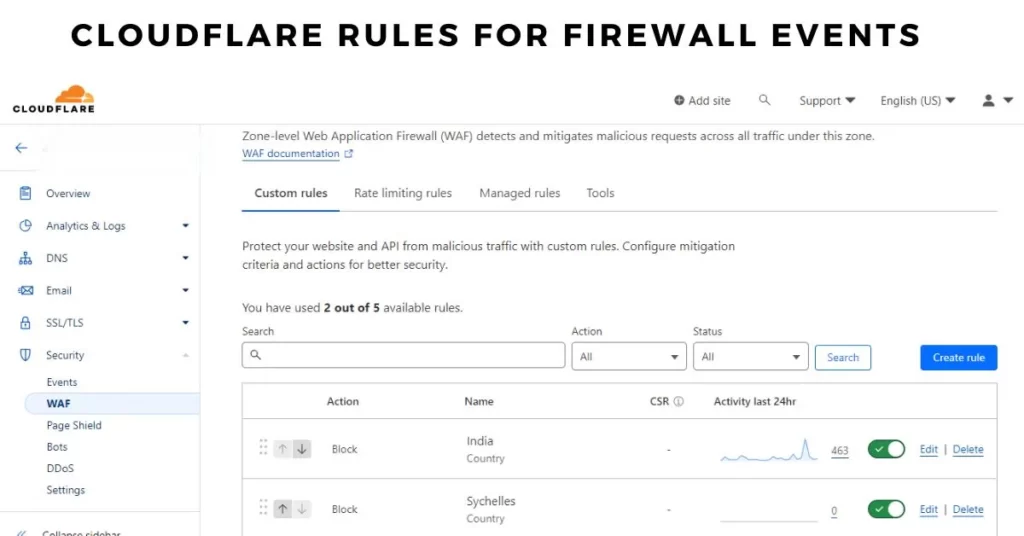Click the India activity sparkline chart
The image size is (1024, 536).
769,450
